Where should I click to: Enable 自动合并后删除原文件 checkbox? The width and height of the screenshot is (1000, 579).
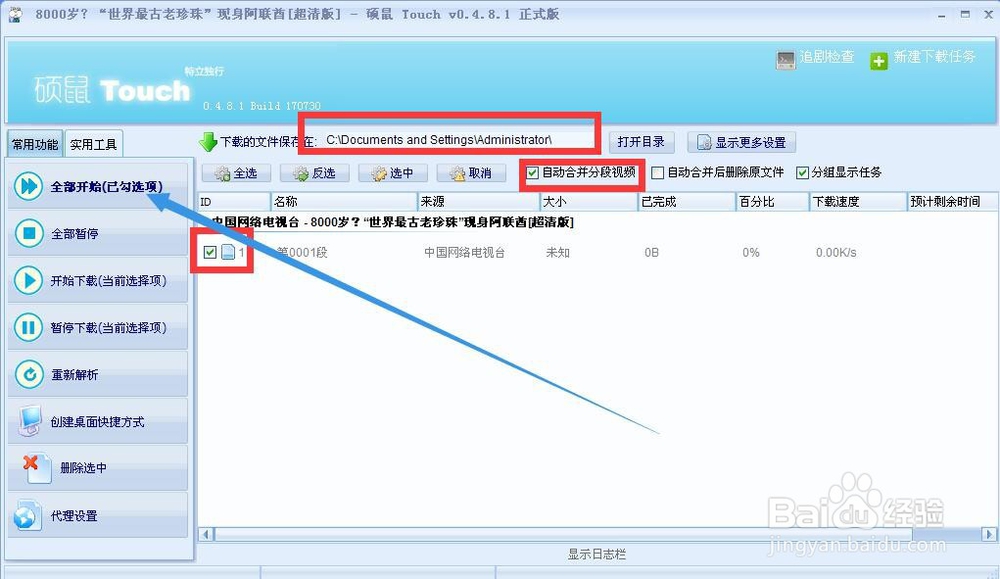pos(658,173)
